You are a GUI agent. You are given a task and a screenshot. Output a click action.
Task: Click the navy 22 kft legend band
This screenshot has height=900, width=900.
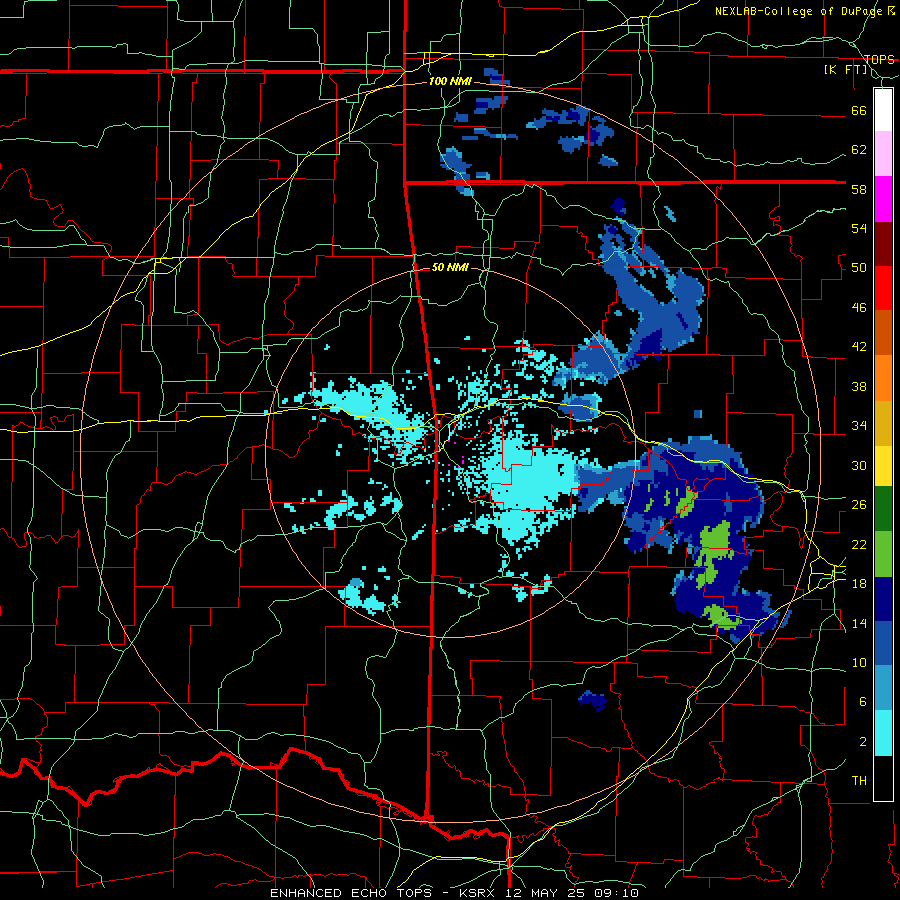coord(883,599)
